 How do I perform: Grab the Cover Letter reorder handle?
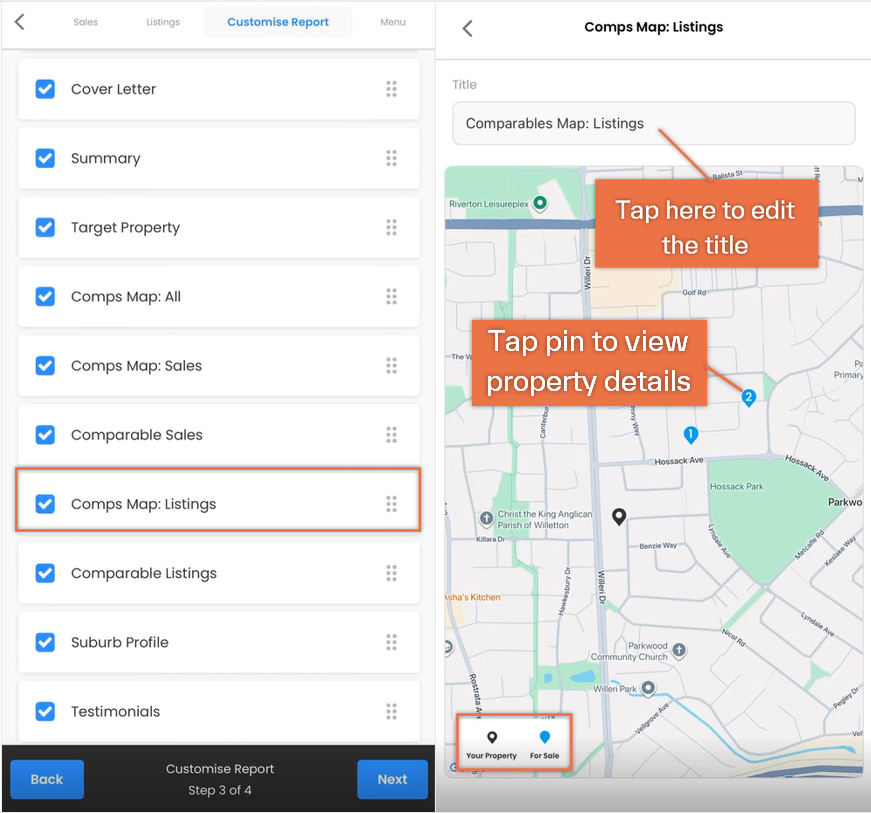click(391, 89)
